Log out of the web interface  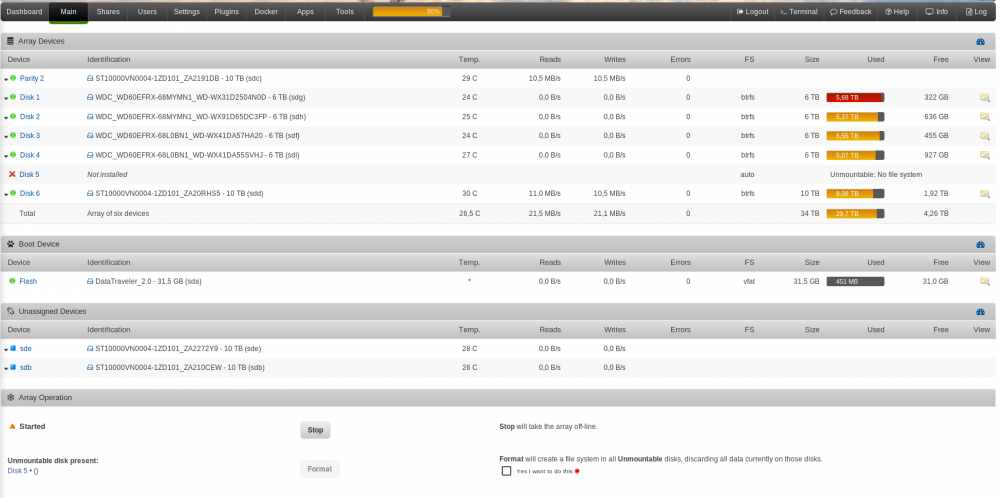coord(753,11)
